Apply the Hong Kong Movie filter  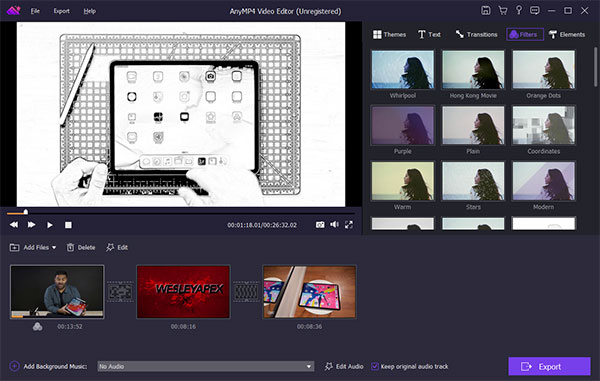pyautogui.click(x=473, y=70)
